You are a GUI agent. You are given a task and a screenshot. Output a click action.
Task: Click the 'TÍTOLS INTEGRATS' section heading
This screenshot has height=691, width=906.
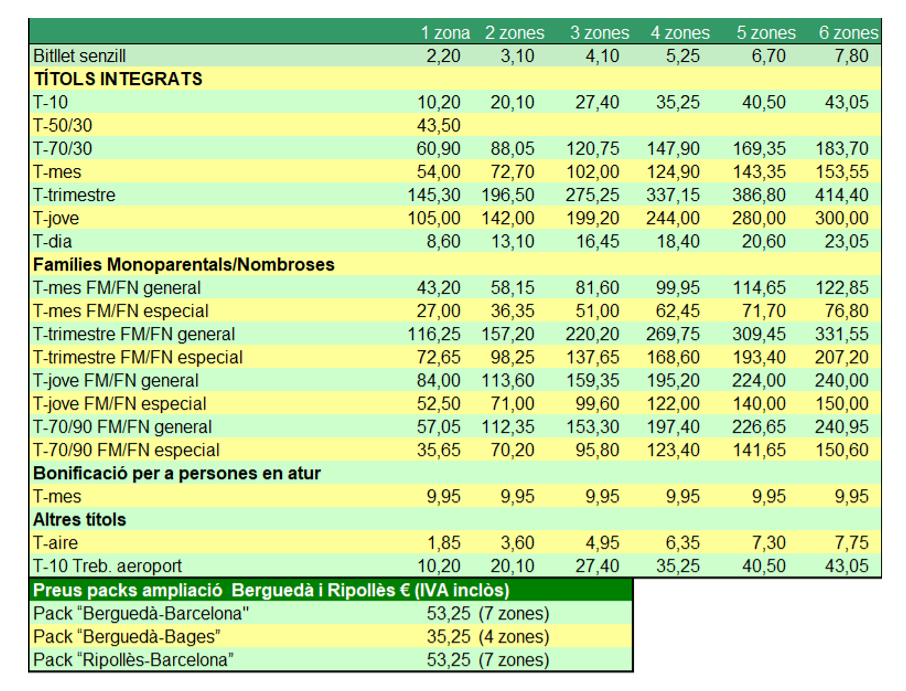coord(118,79)
